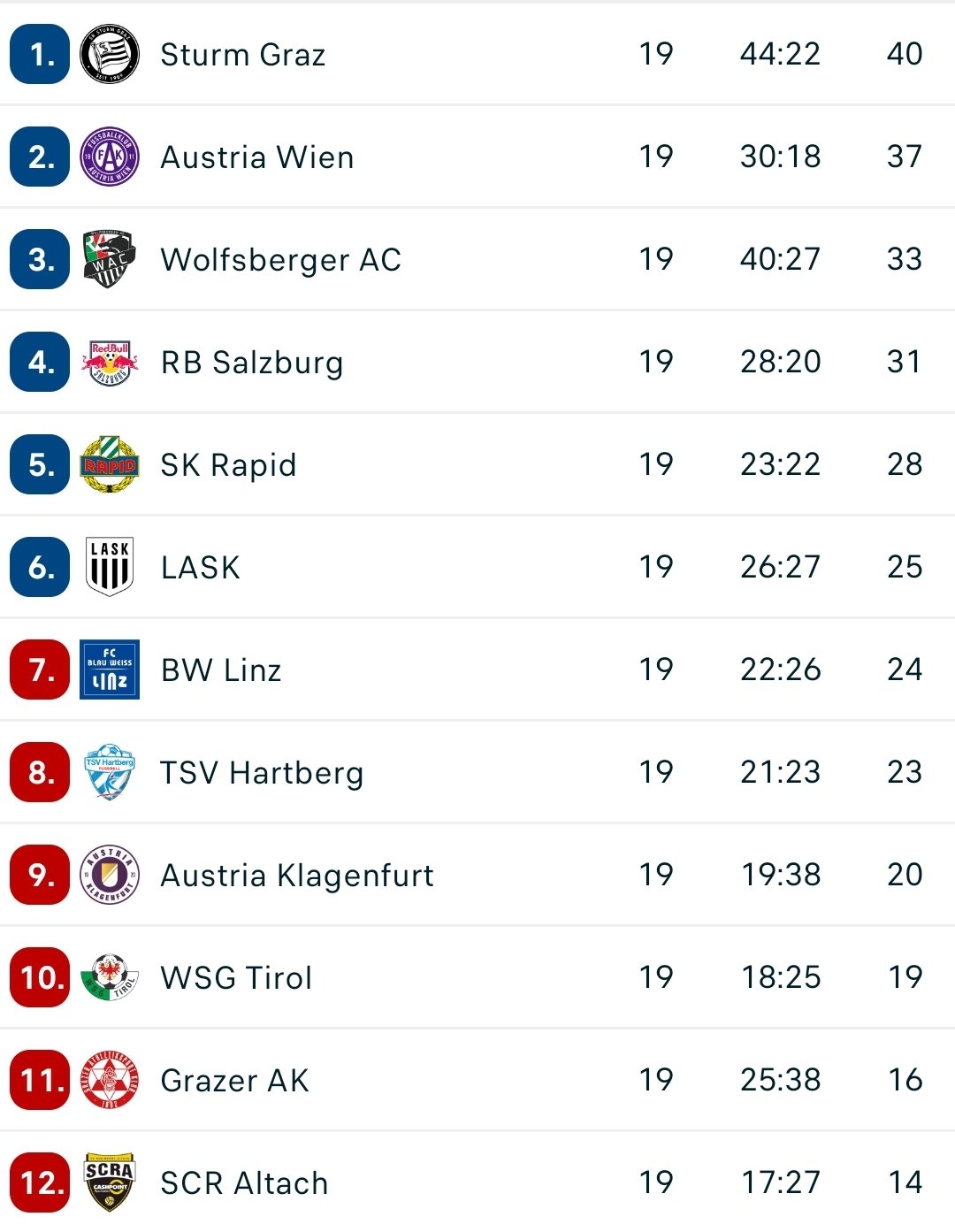
Task: Select the red position 12 badge
Action: pyautogui.click(x=40, y=1183)
